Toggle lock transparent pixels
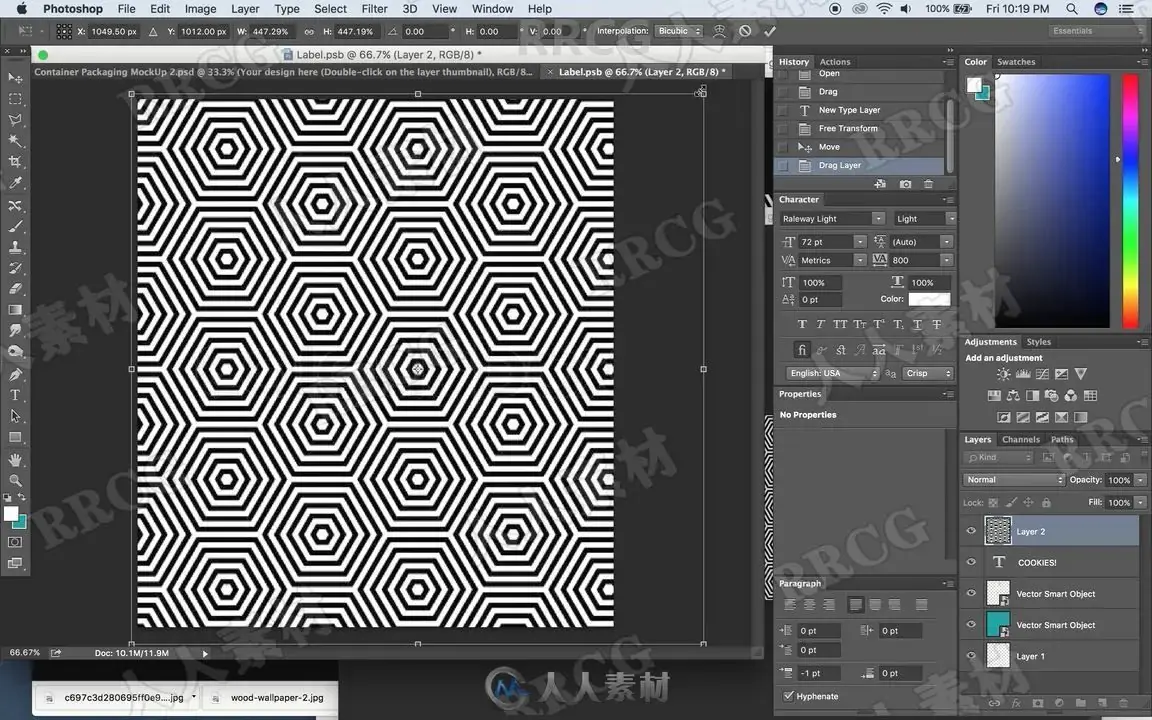1152x720 pixels. click(x=993, y=503)
